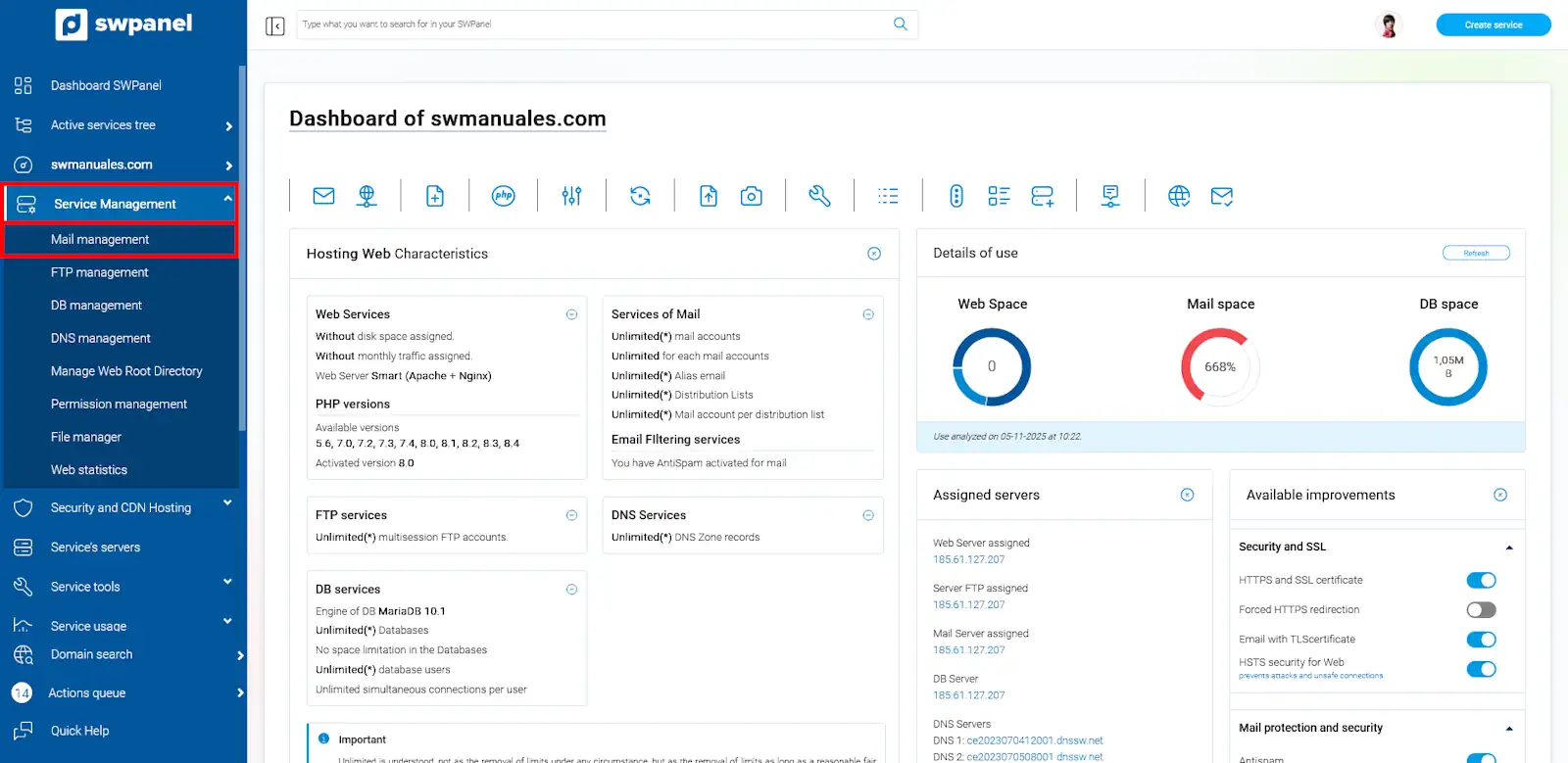Image resolution: width=1568 pixels, height=763 pixels.
Task: Click Refresh in Details of use
Action: tap(1476, 253)
